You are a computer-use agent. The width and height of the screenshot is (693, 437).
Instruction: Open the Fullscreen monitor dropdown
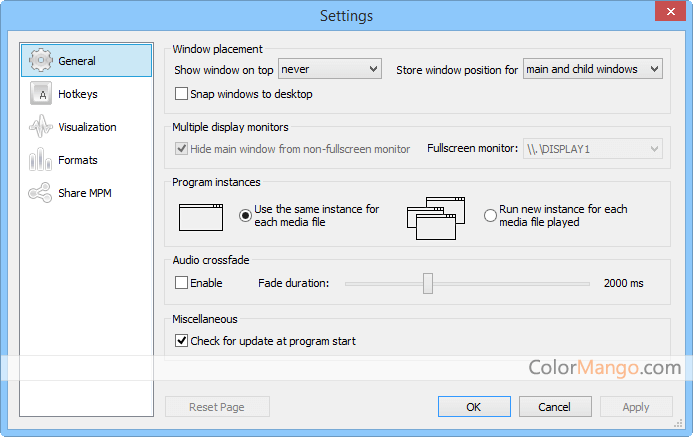593,149
